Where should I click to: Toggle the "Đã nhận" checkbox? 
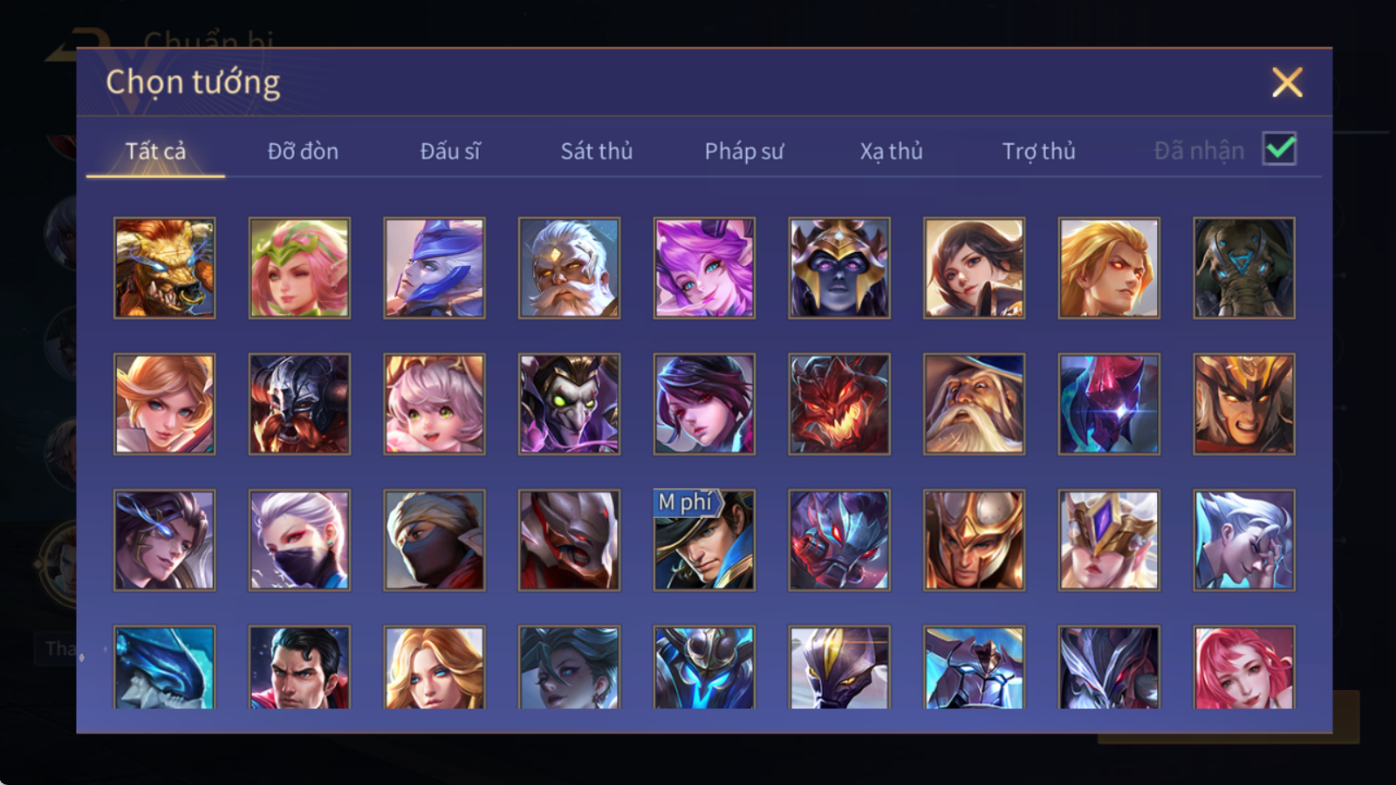tap(1279, 149)
